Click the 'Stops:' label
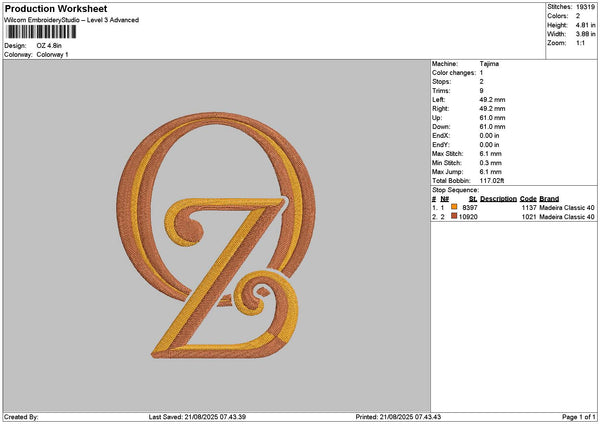Viewport: 600px width, 424px height. tap(442, 82)
